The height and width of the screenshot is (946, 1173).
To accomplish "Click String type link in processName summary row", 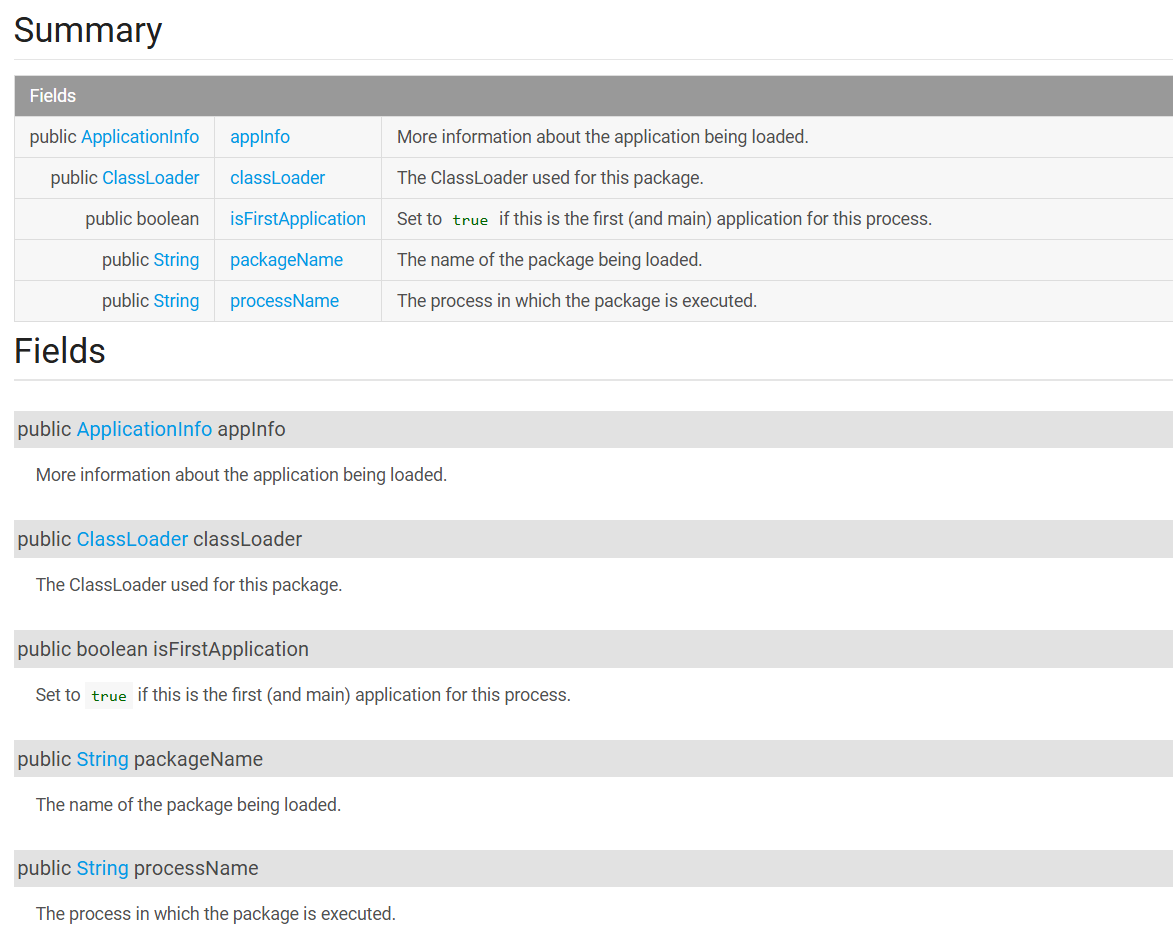I will pyautogui.click(x=176, y=301).
